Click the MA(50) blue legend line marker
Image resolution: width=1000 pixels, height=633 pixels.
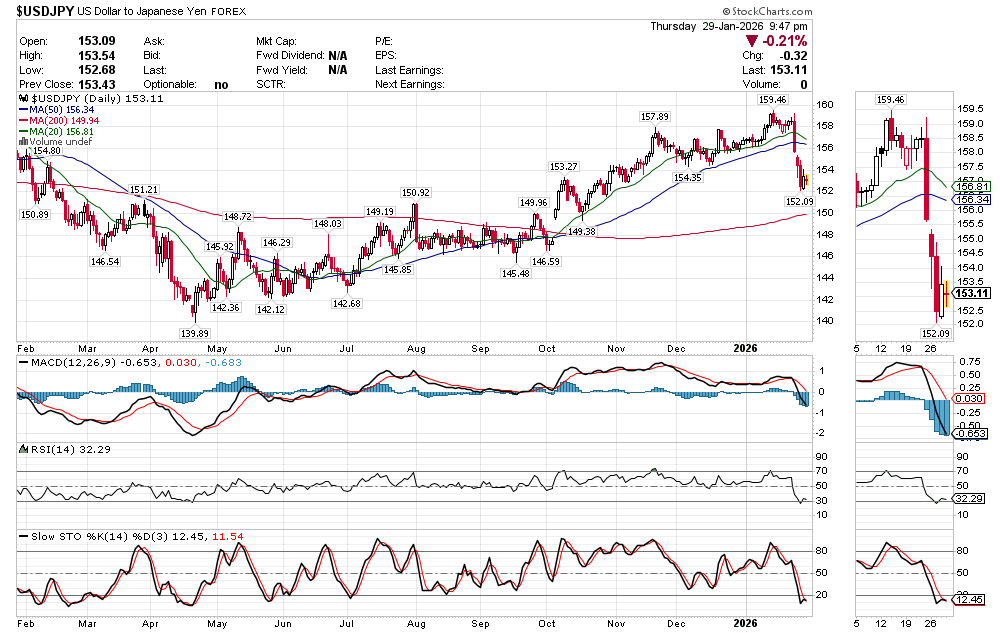click(x=23, y=110)
